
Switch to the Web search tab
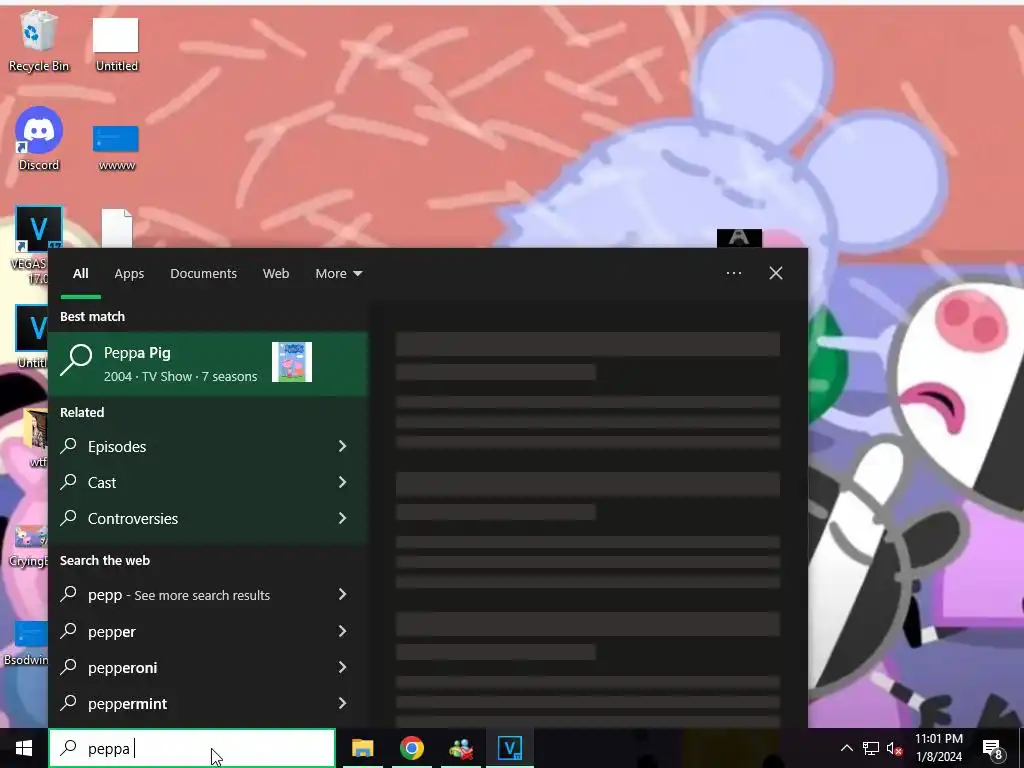click(276, 274)
